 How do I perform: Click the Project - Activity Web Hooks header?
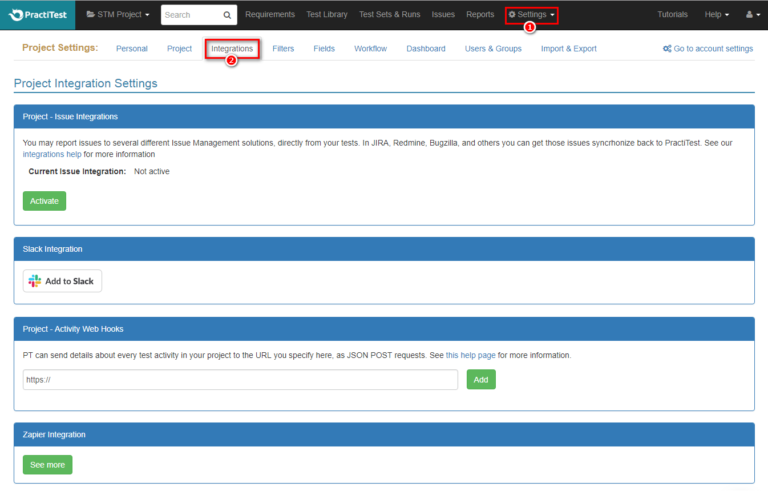point(384,329)
